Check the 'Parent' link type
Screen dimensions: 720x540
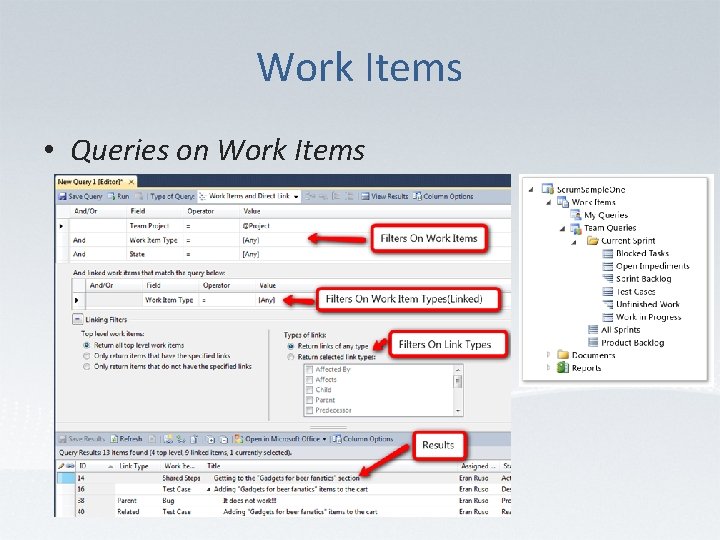coord(309,400)
